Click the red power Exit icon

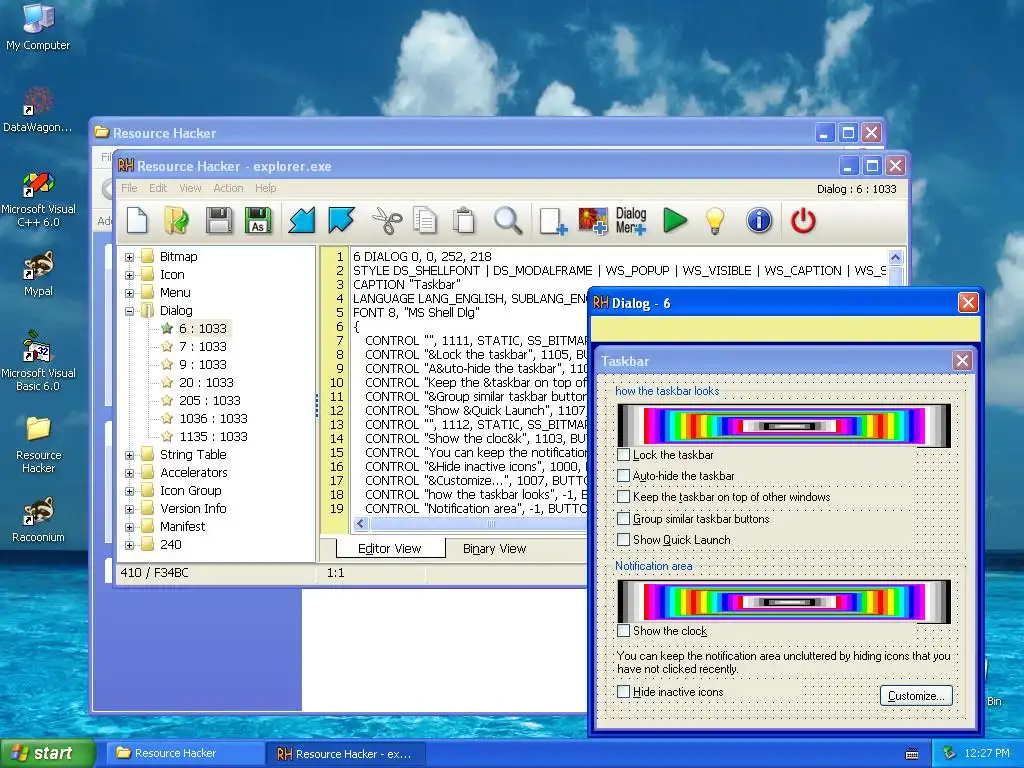[803, 221]
